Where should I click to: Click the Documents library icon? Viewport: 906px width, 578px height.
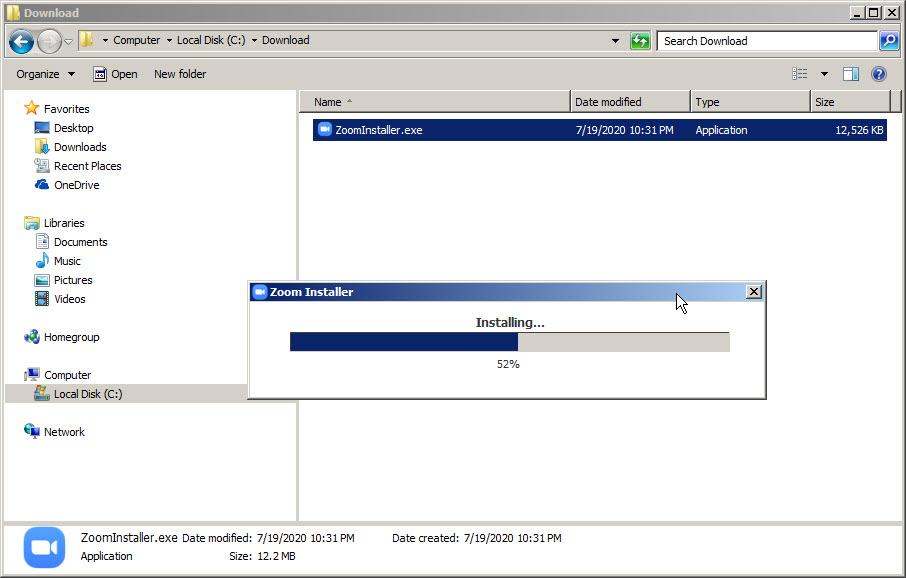point(42,242)
